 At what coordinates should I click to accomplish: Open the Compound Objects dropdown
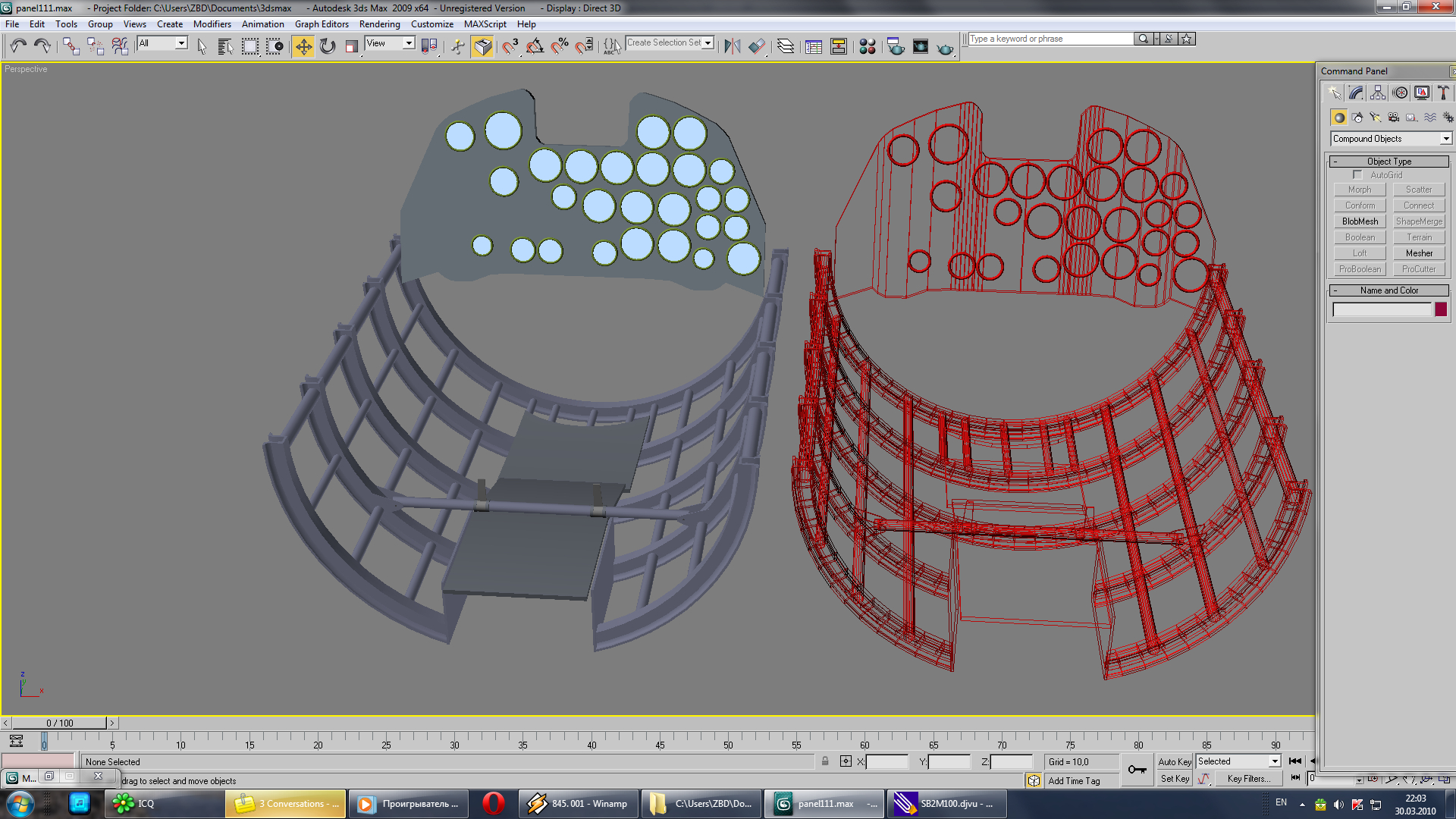tap(1445, 139)
